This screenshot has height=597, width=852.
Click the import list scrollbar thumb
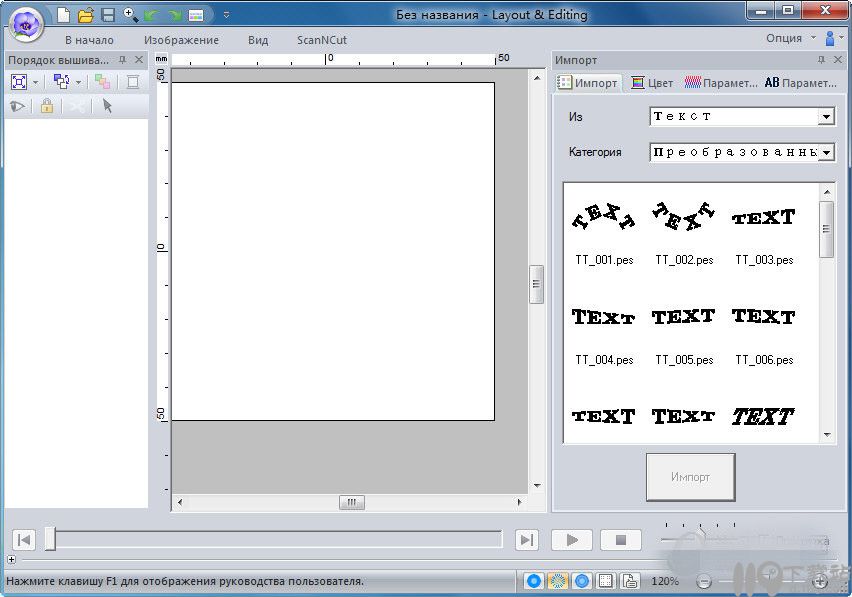pos(826,229)
